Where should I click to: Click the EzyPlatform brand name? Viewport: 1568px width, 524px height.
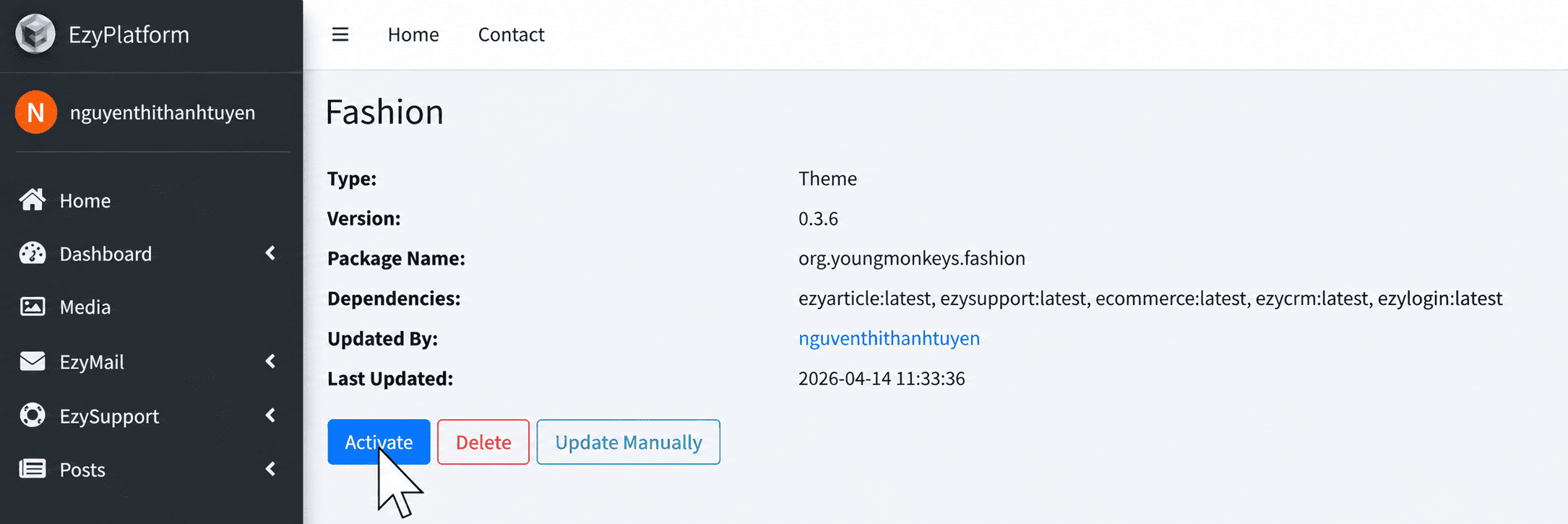click(x=129, y=34)
